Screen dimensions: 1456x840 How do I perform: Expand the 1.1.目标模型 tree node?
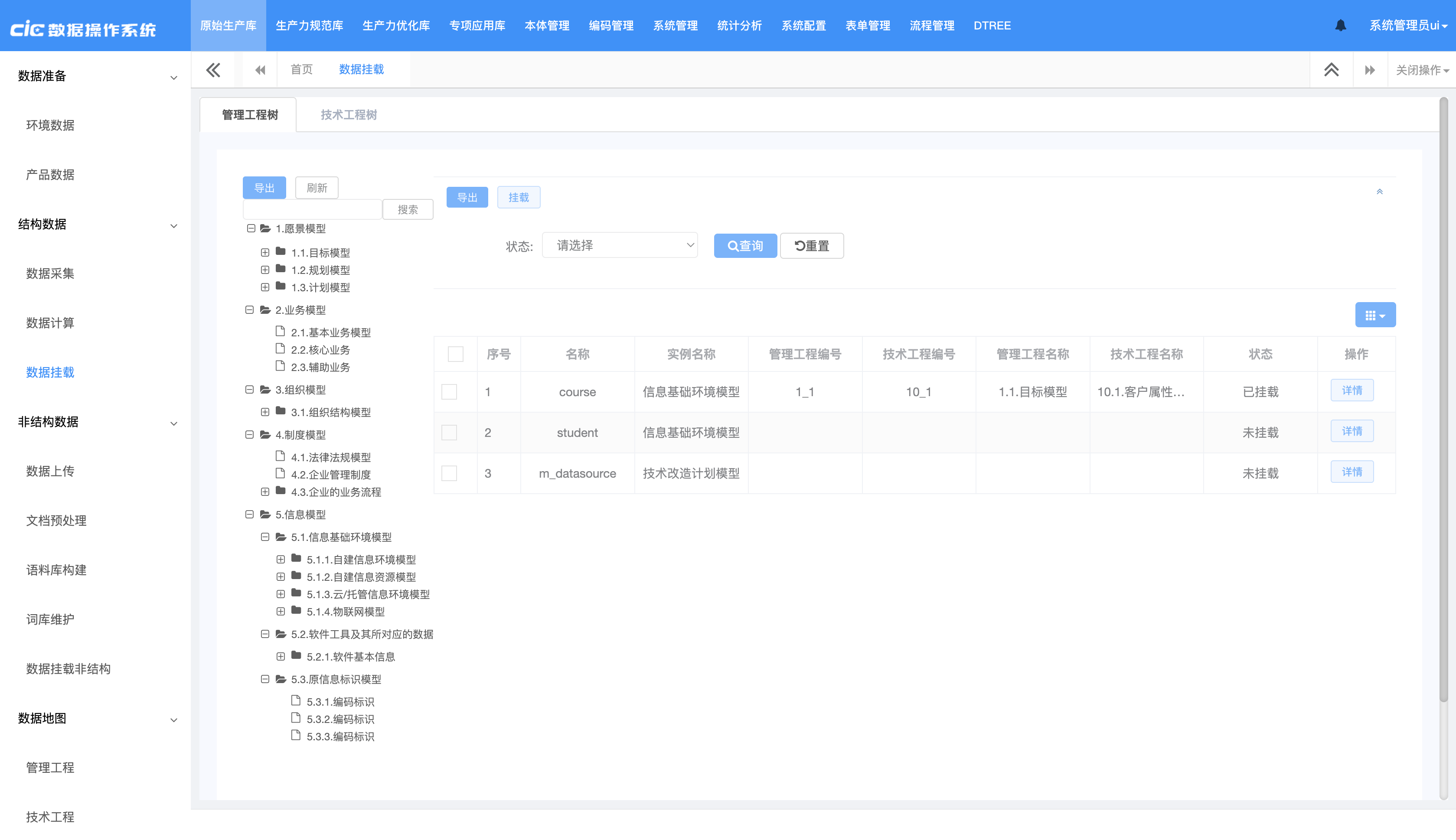coord(265,253)
